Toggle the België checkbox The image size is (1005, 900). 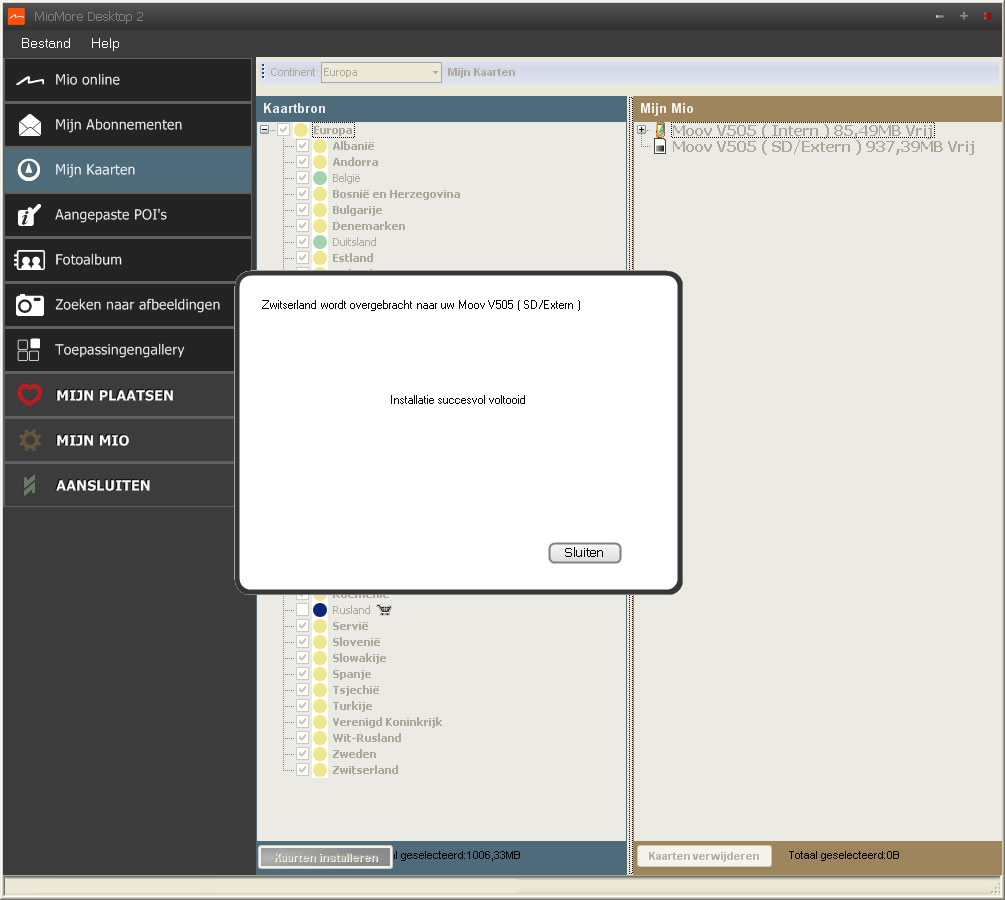click(303, 178)
